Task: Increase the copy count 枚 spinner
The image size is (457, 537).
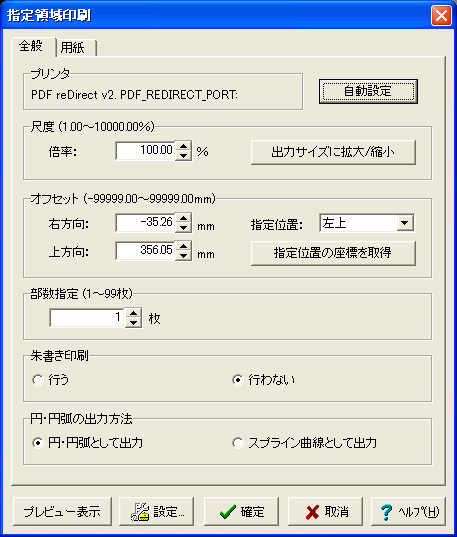Action: [x=133, y=313]
